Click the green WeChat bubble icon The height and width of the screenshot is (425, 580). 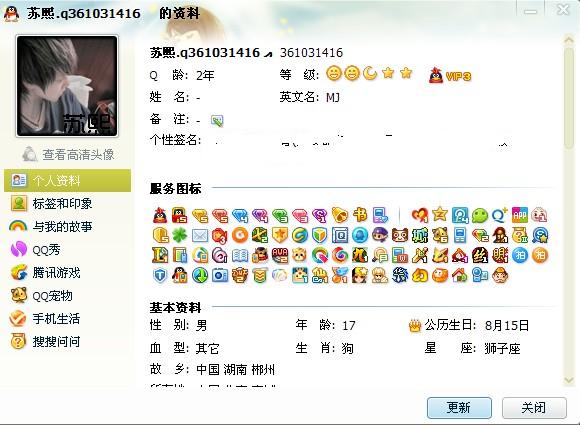click(x=480, y=215)
